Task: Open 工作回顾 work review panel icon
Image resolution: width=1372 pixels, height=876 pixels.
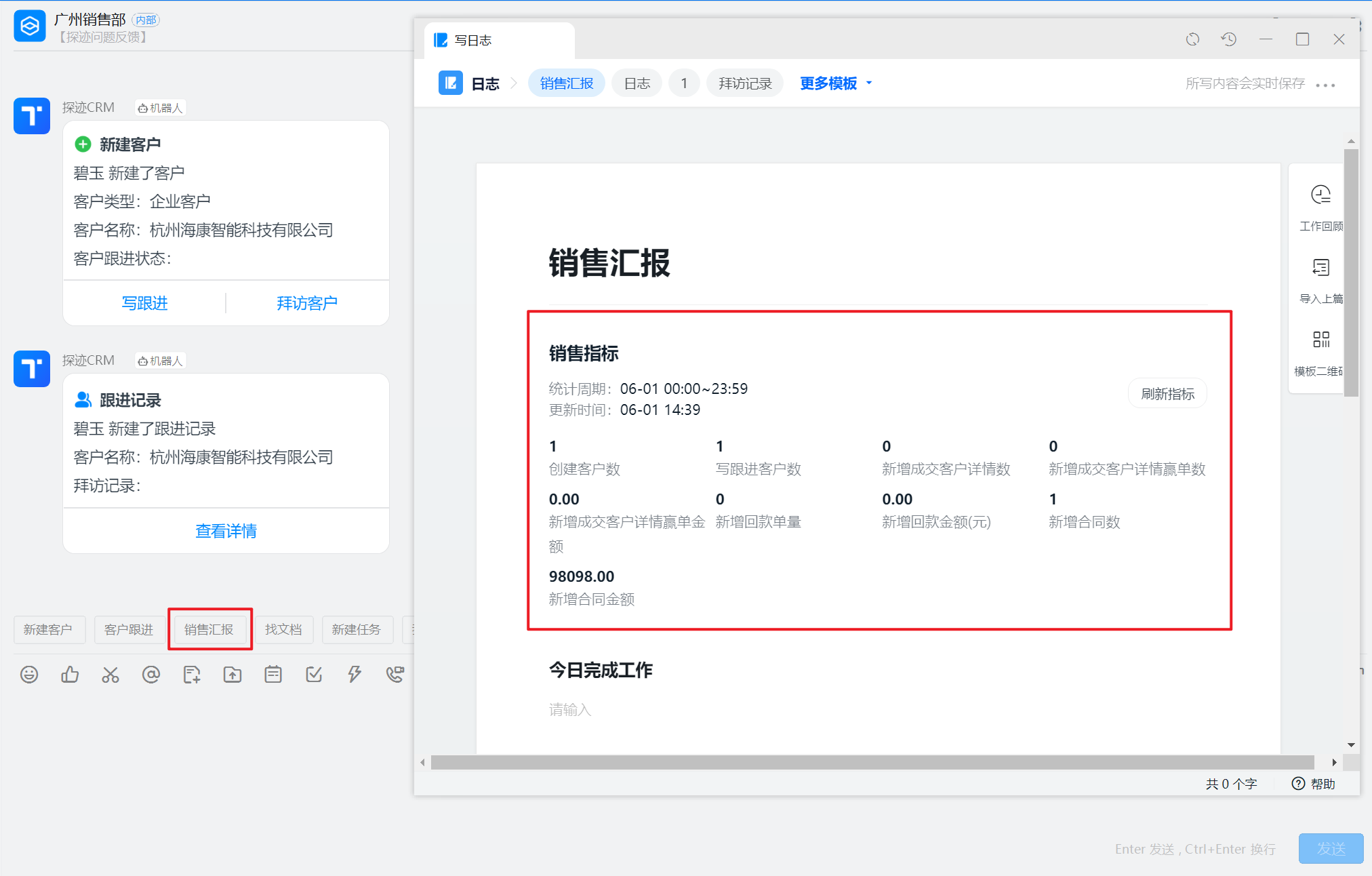Action: coord(1320,195)
